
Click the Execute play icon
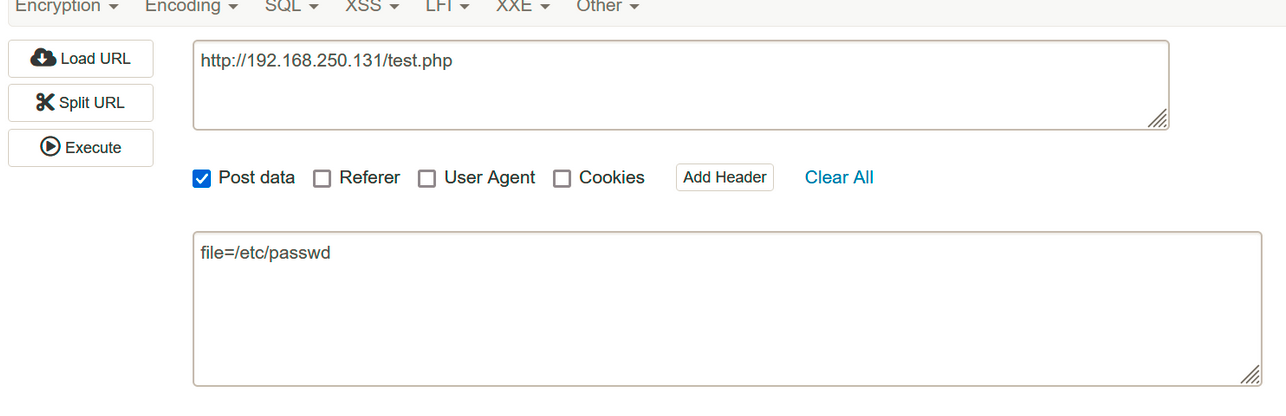(x=50, y=147)
